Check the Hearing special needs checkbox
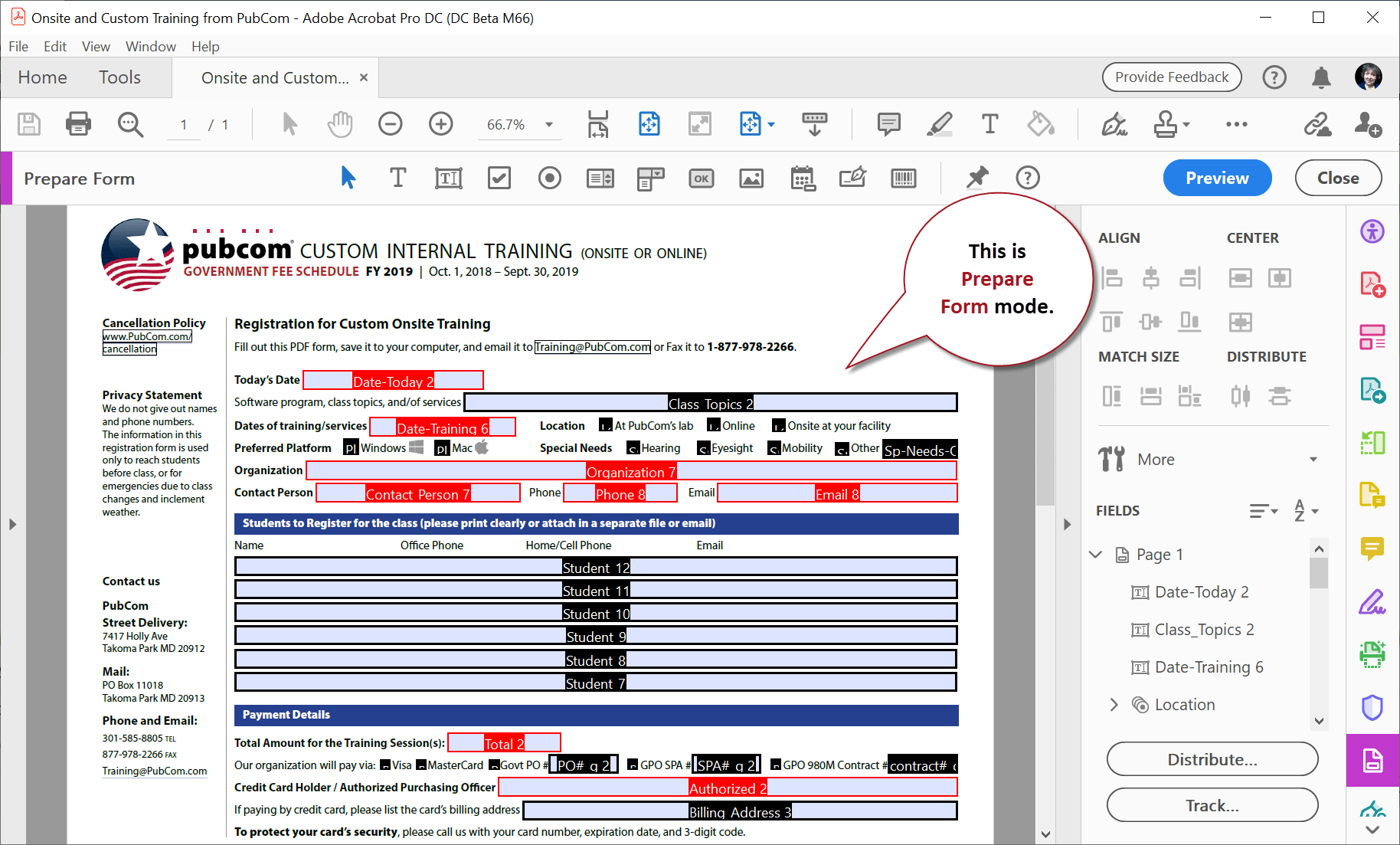 [633, 448]
